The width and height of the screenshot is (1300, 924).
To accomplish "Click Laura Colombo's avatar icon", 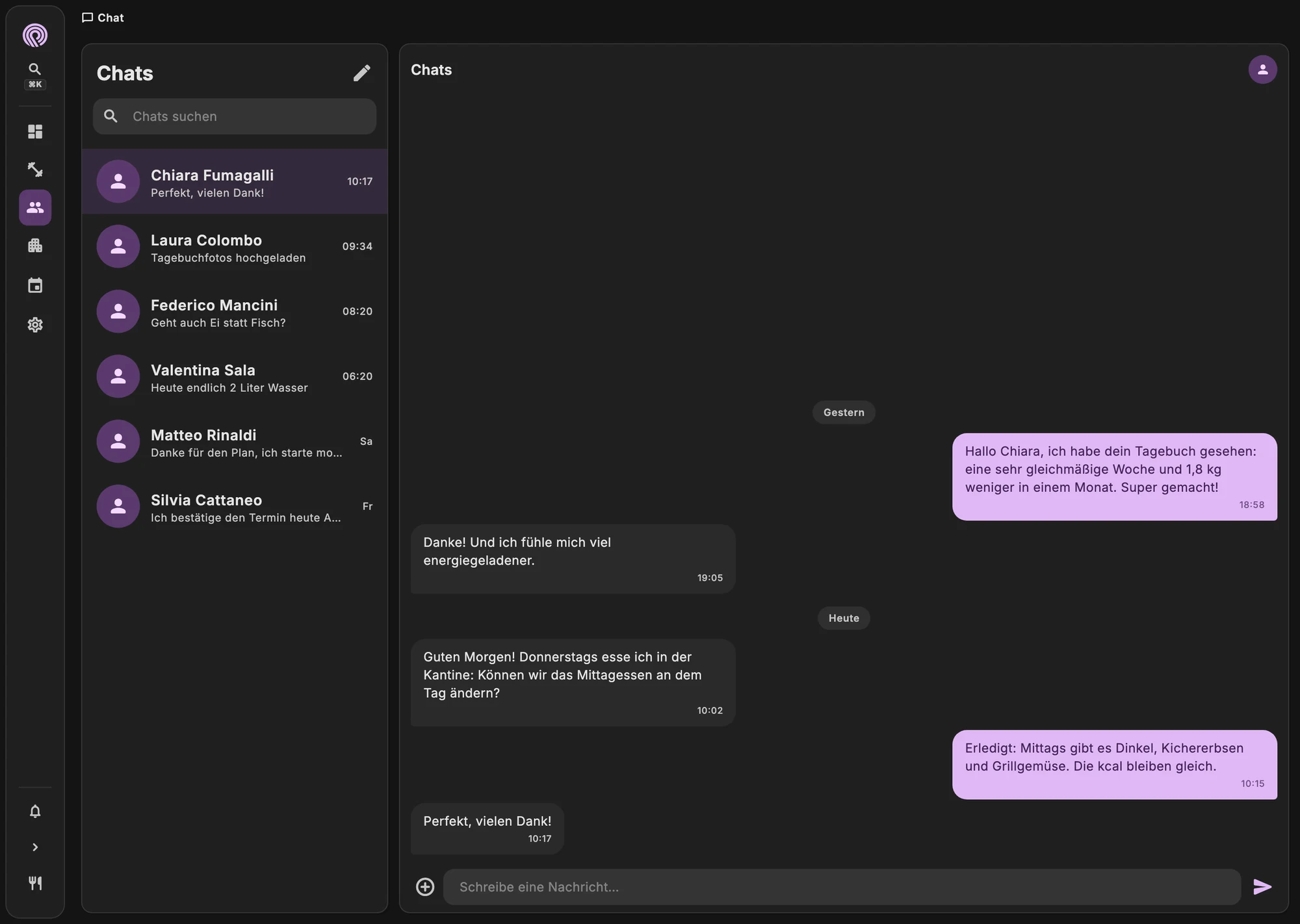I will click(x=118, y=246).
